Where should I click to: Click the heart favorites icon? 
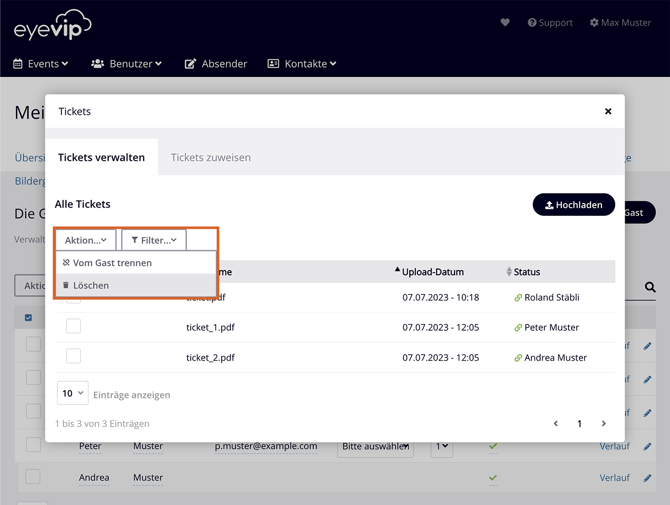pos(505,22)
